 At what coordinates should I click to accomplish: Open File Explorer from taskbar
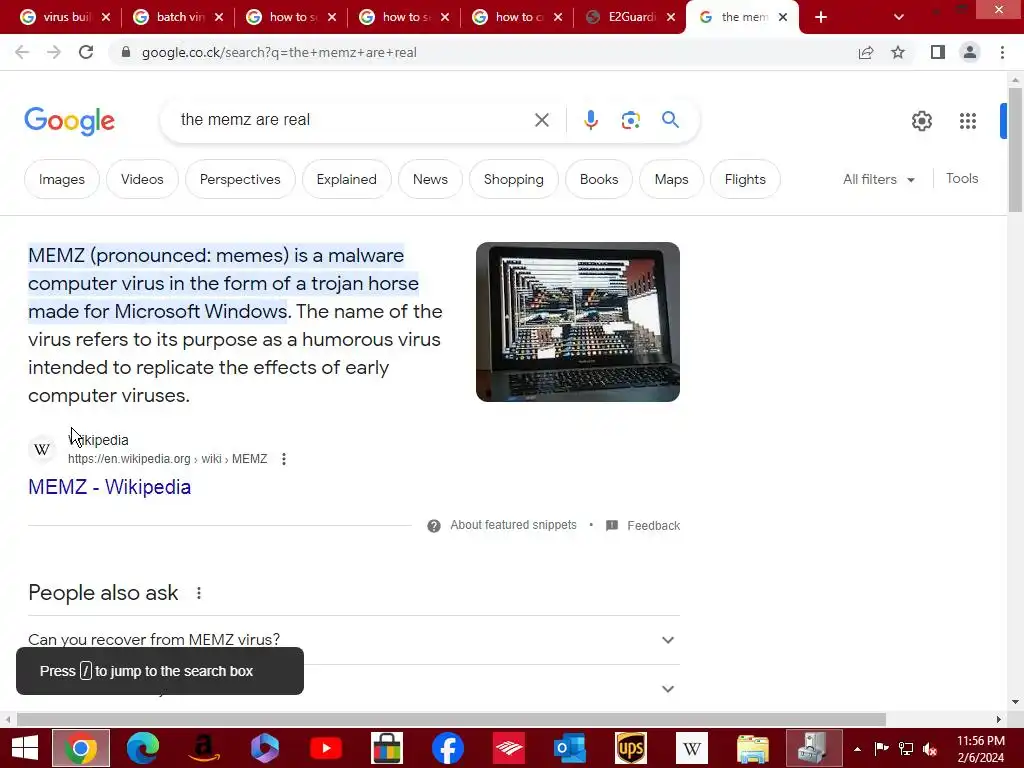click(753, 748)
